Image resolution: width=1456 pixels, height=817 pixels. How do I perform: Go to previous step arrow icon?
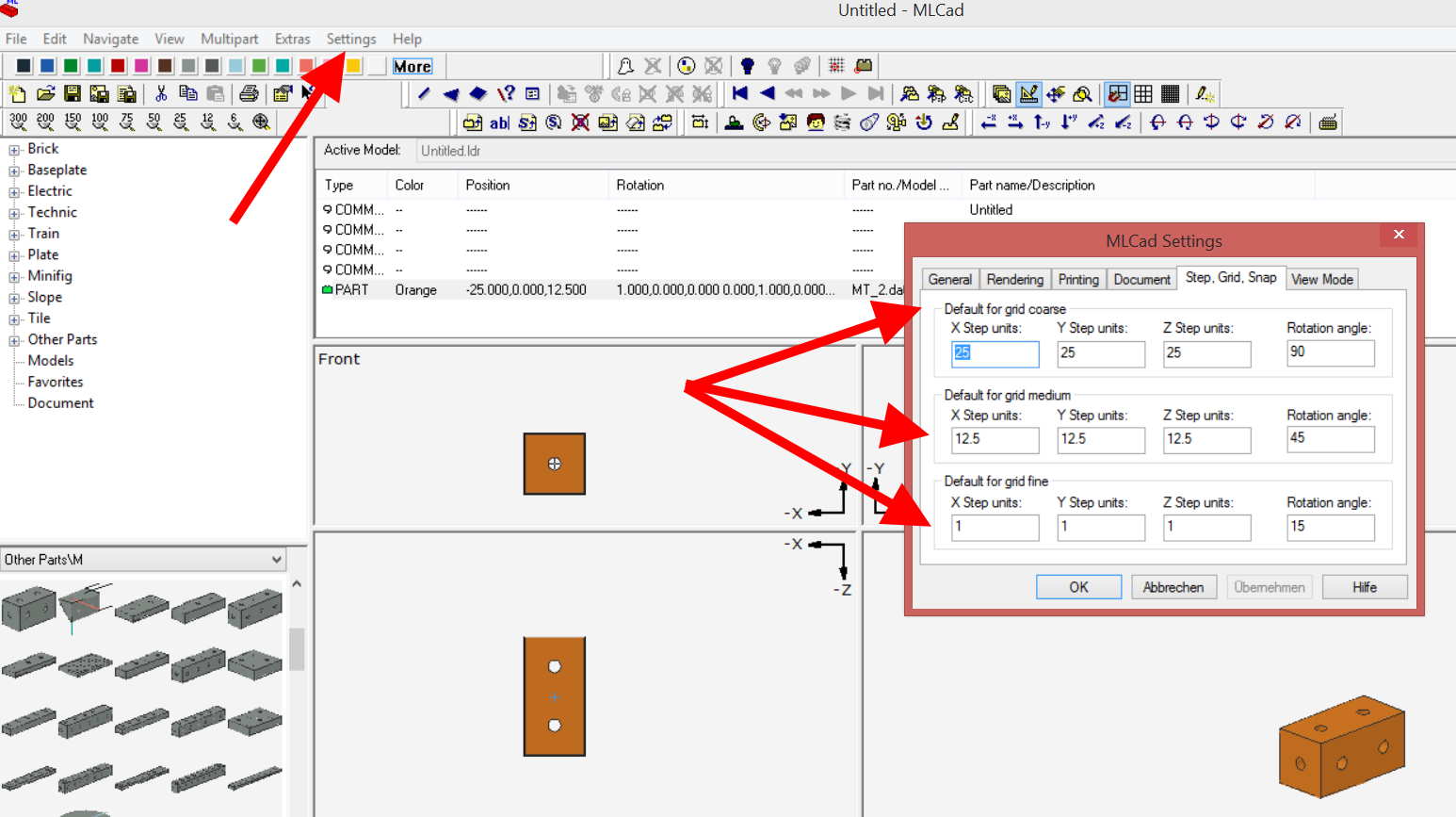[768, 94]
